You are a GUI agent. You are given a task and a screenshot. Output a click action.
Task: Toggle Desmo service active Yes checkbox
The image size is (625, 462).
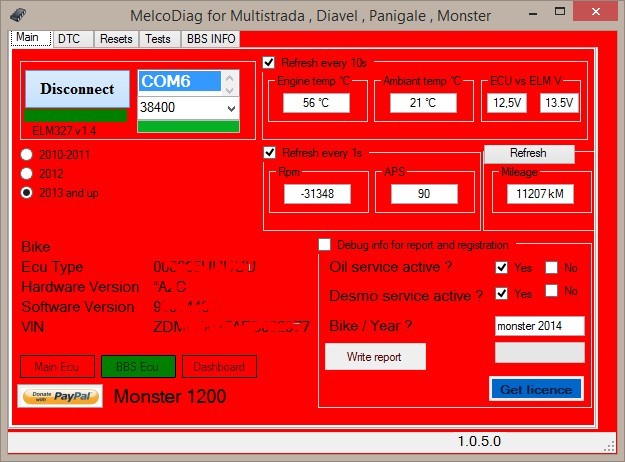coord(501,293)
